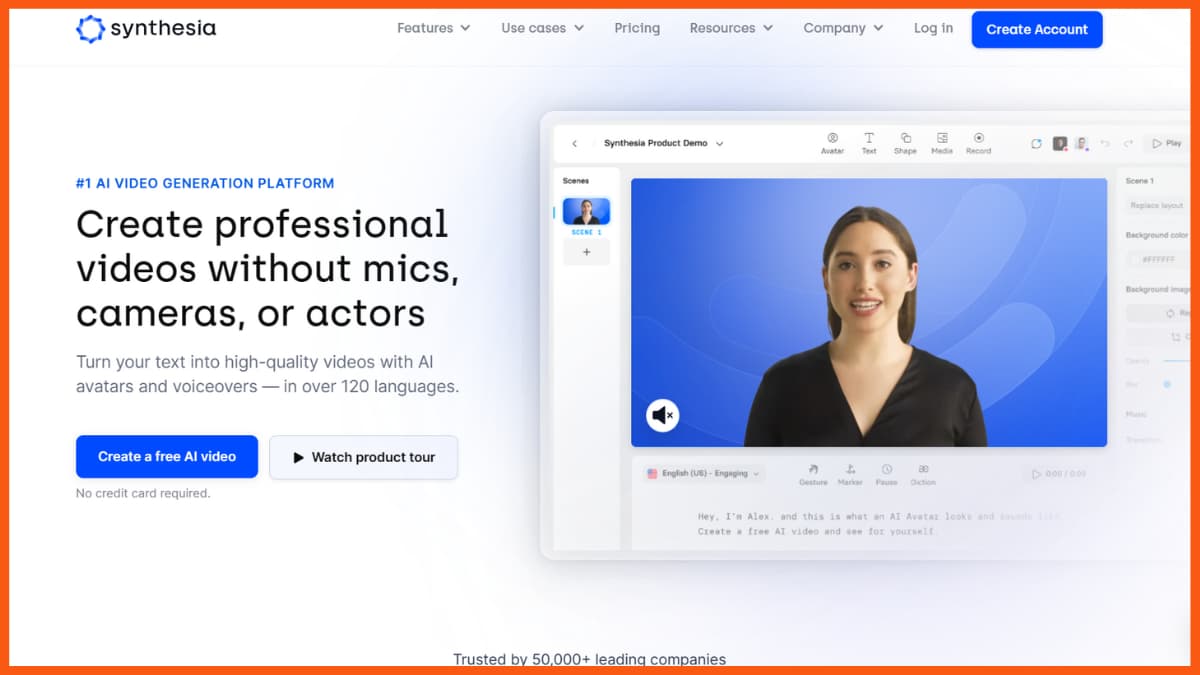Click the Pause icon under the video
Image resolution: width=1200 pixels, height=675 pixels.
point(886,474)
